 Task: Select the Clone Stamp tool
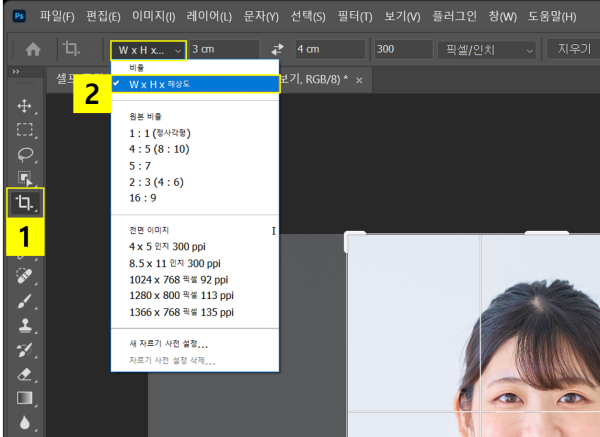pyautogui.click(x=25, y=325)
